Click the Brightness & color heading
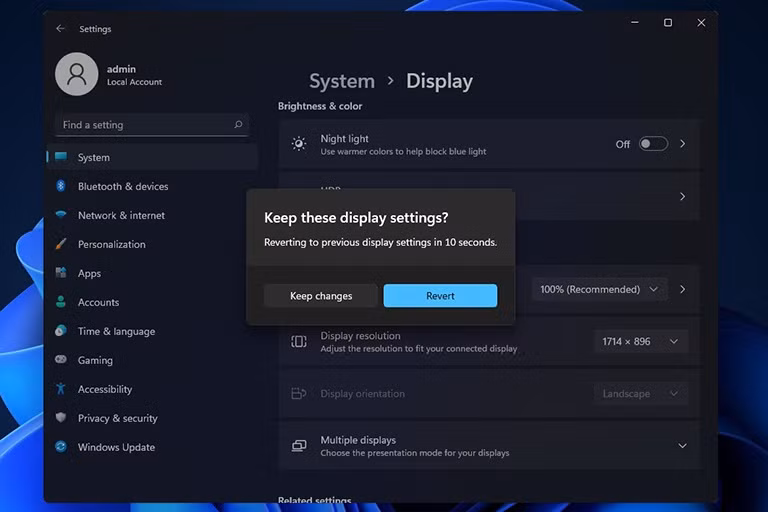 pos(320,106)
